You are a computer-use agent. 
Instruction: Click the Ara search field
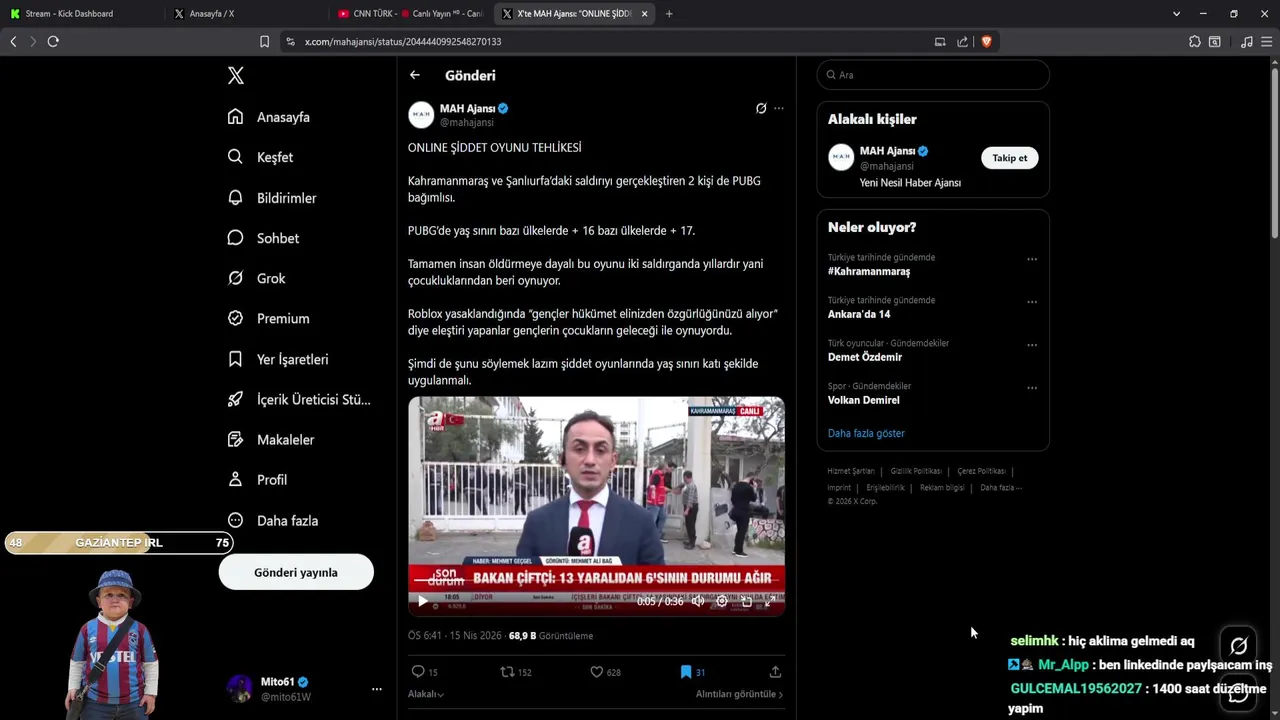click(933, 75)
